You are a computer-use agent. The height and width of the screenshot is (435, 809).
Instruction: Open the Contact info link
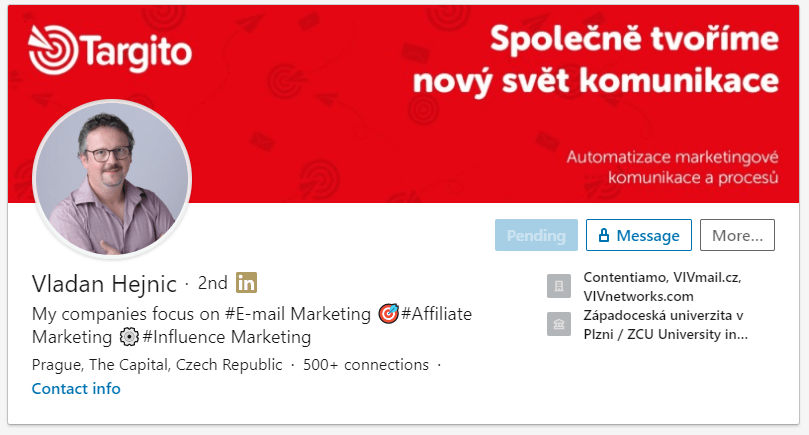coord(76,389)
